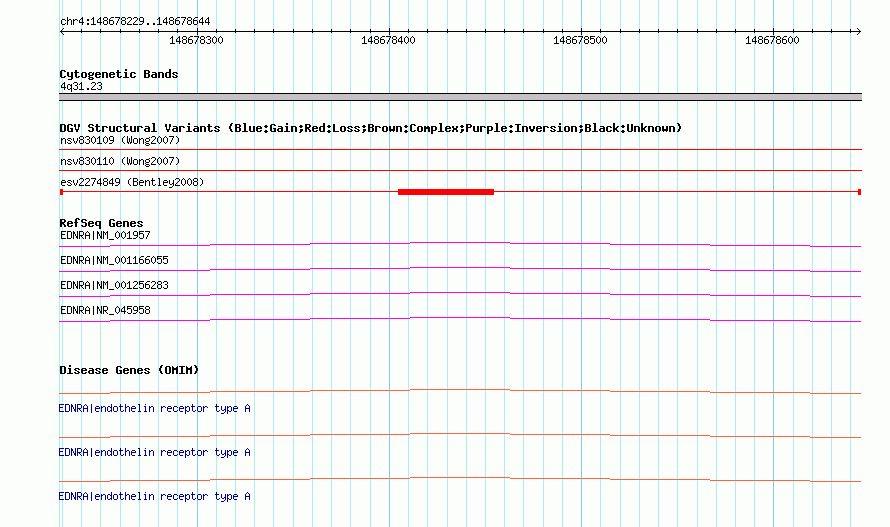890x527 pixels.
Task: Open variant nsv830110 (Wong2007) label
Action: 120,161
